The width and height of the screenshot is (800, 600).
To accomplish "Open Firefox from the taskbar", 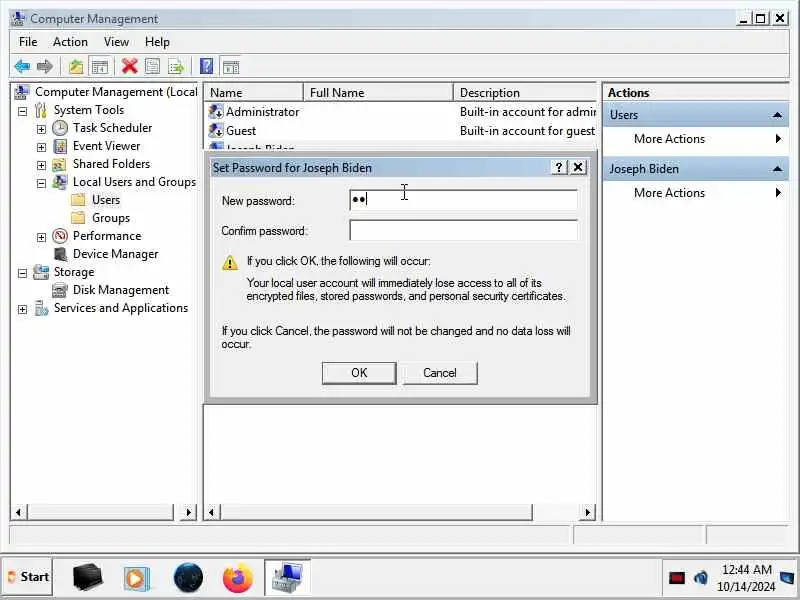I will point(238,578).
